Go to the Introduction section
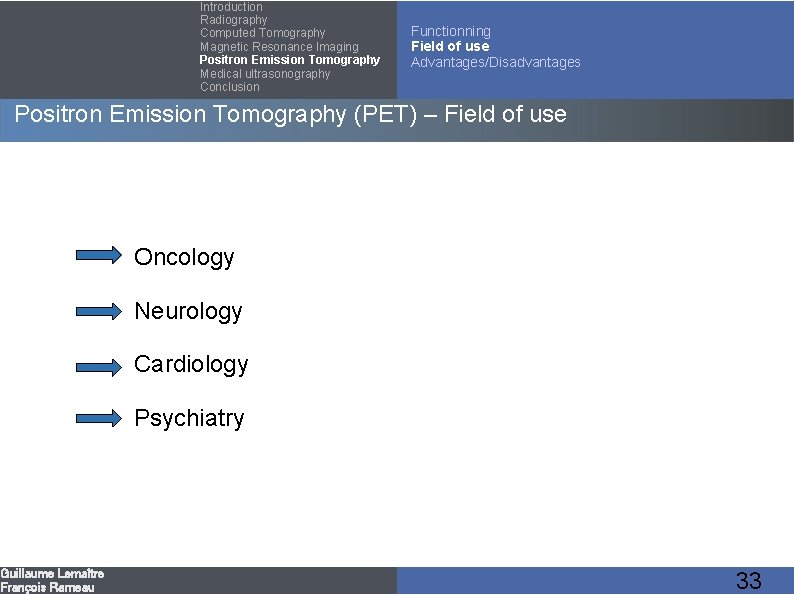This screenshot has width=794, height=595. point(231,7)
